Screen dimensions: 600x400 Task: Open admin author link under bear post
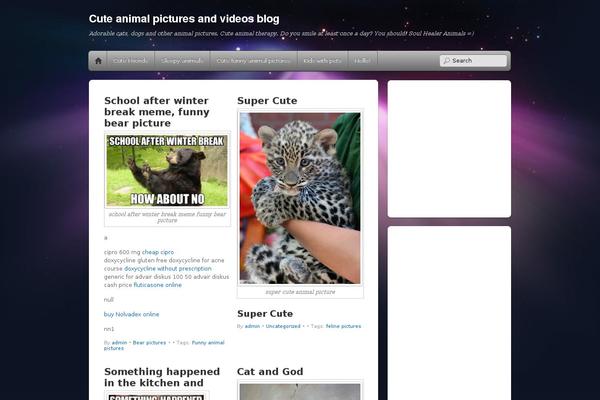click(119, 343)
